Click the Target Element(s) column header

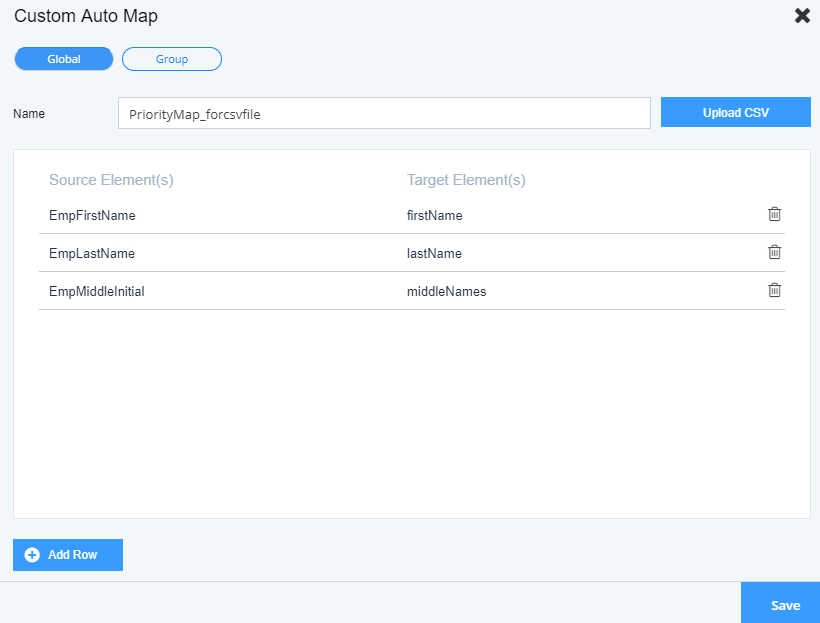466,180
